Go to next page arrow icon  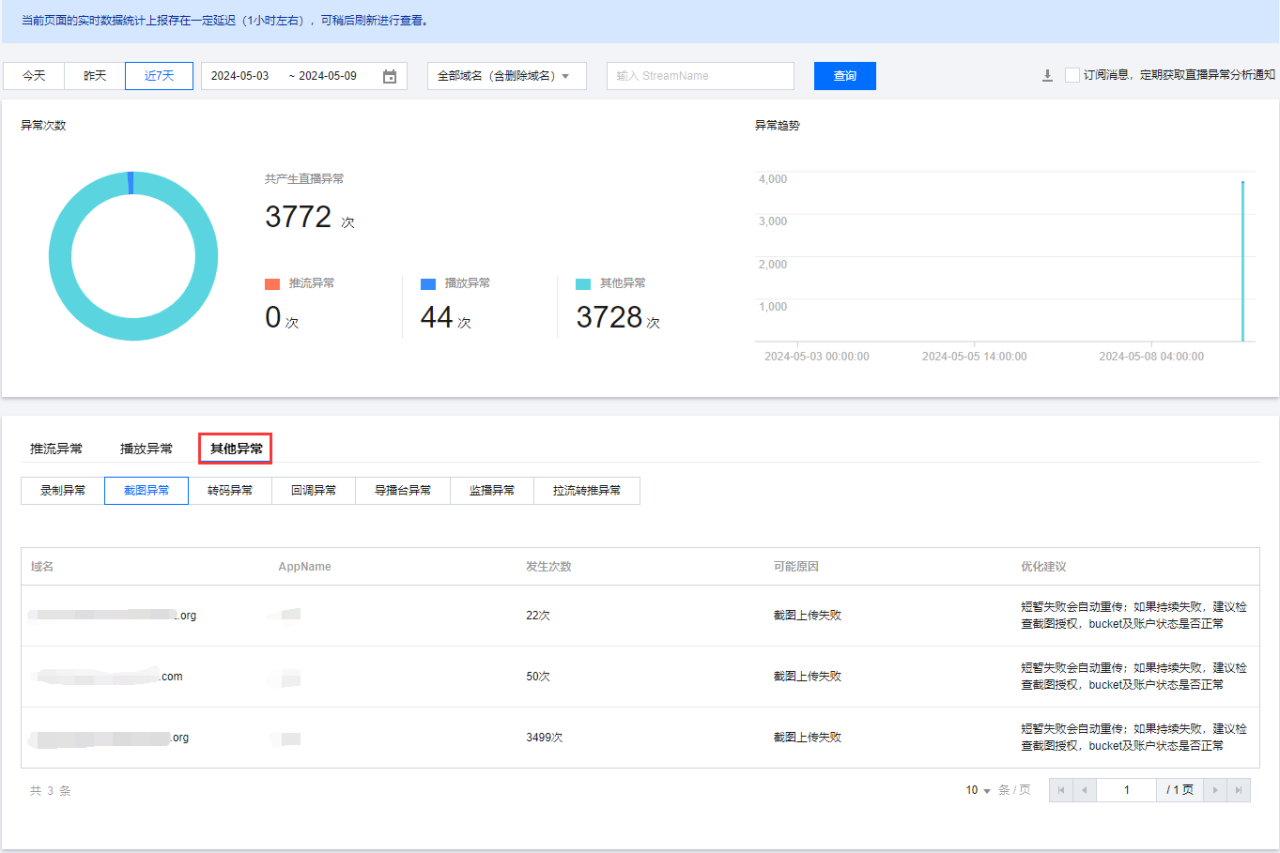1215,790
